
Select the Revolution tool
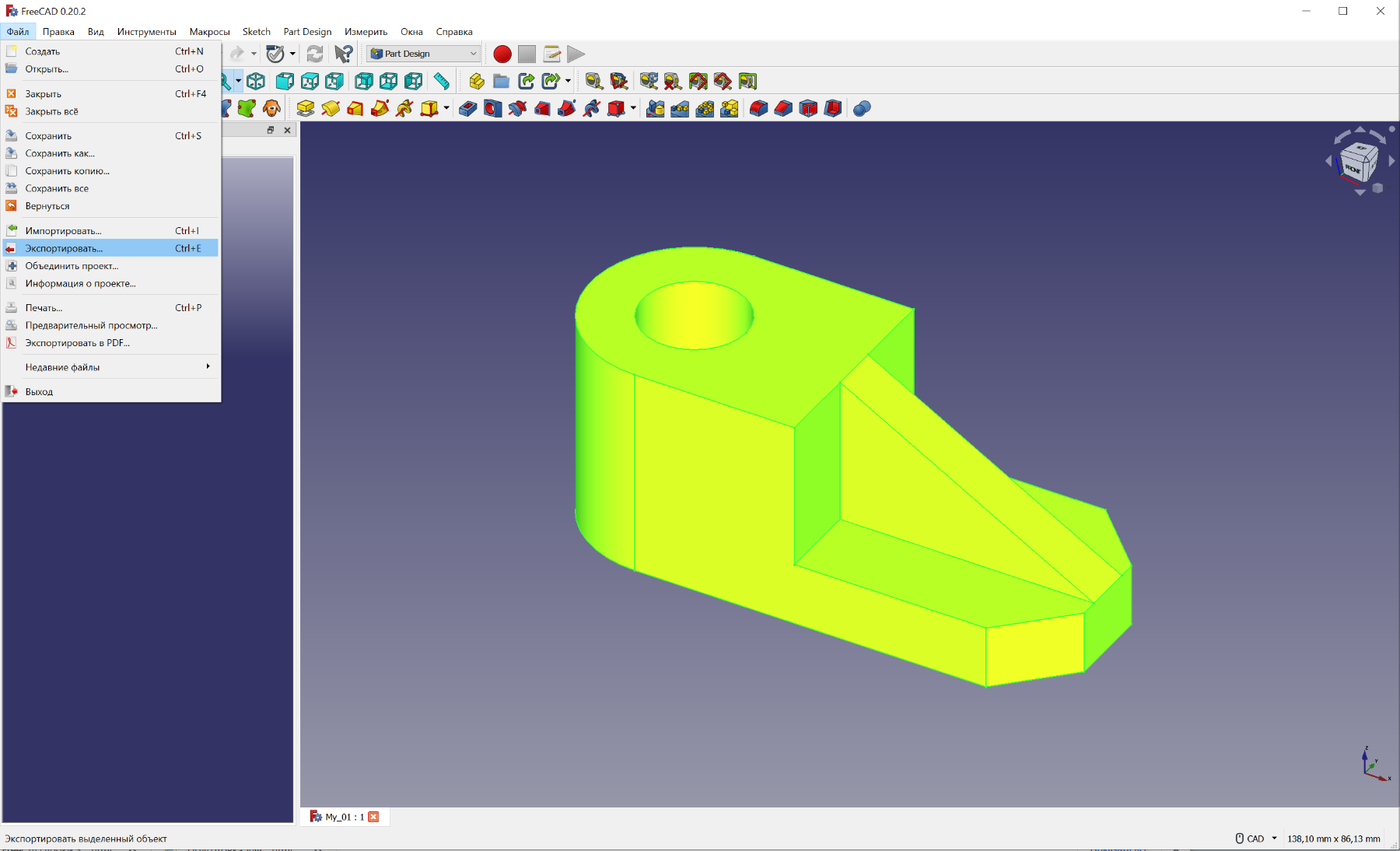(x=331, y=108)
